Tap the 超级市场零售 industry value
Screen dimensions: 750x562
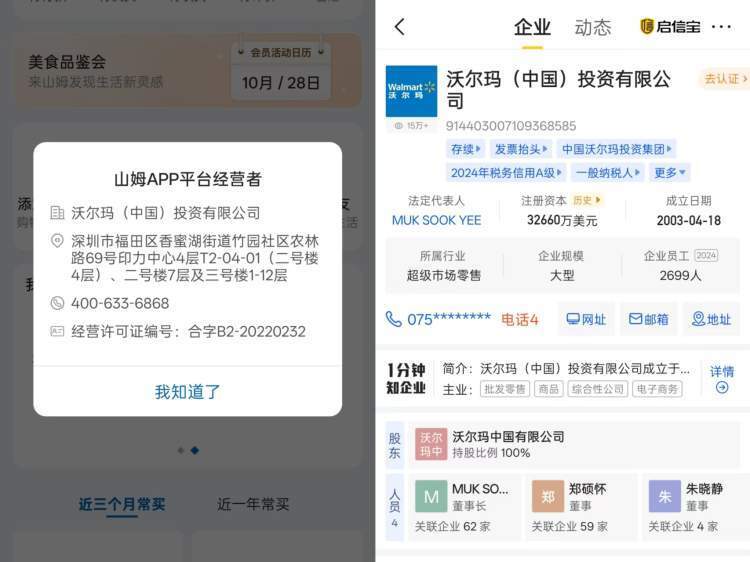pyautogui.click(x=443, y=275)
